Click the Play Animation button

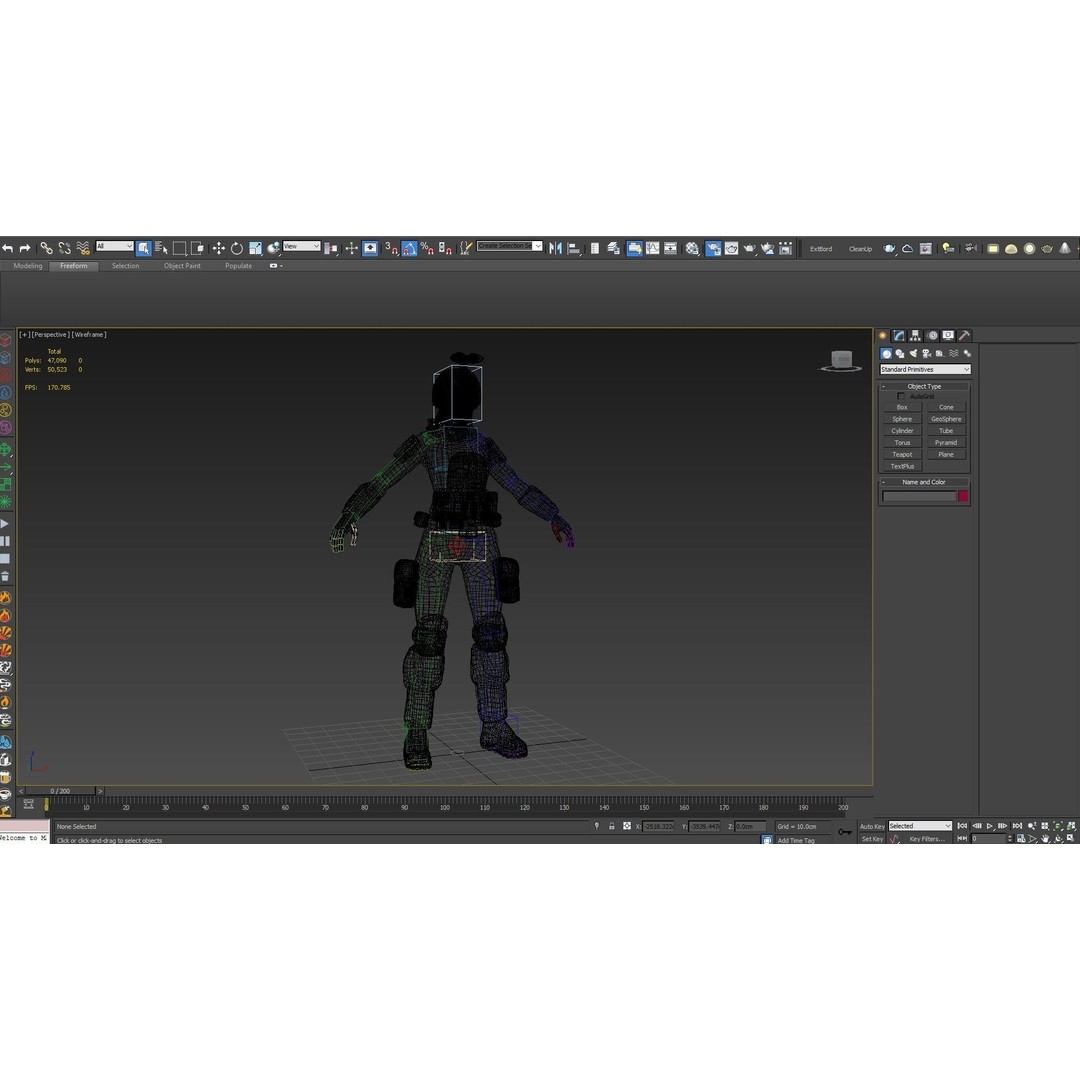pyautogui.click(x=990, y=826)
